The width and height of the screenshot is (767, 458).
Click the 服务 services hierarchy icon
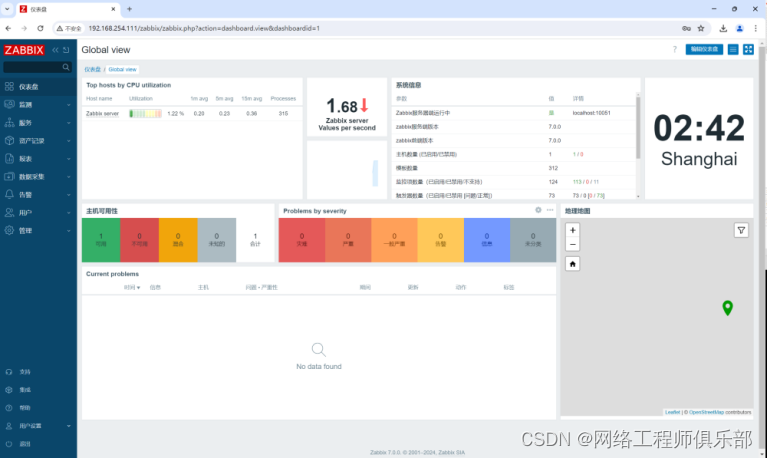pyautogui.click(x=9, y=122)
